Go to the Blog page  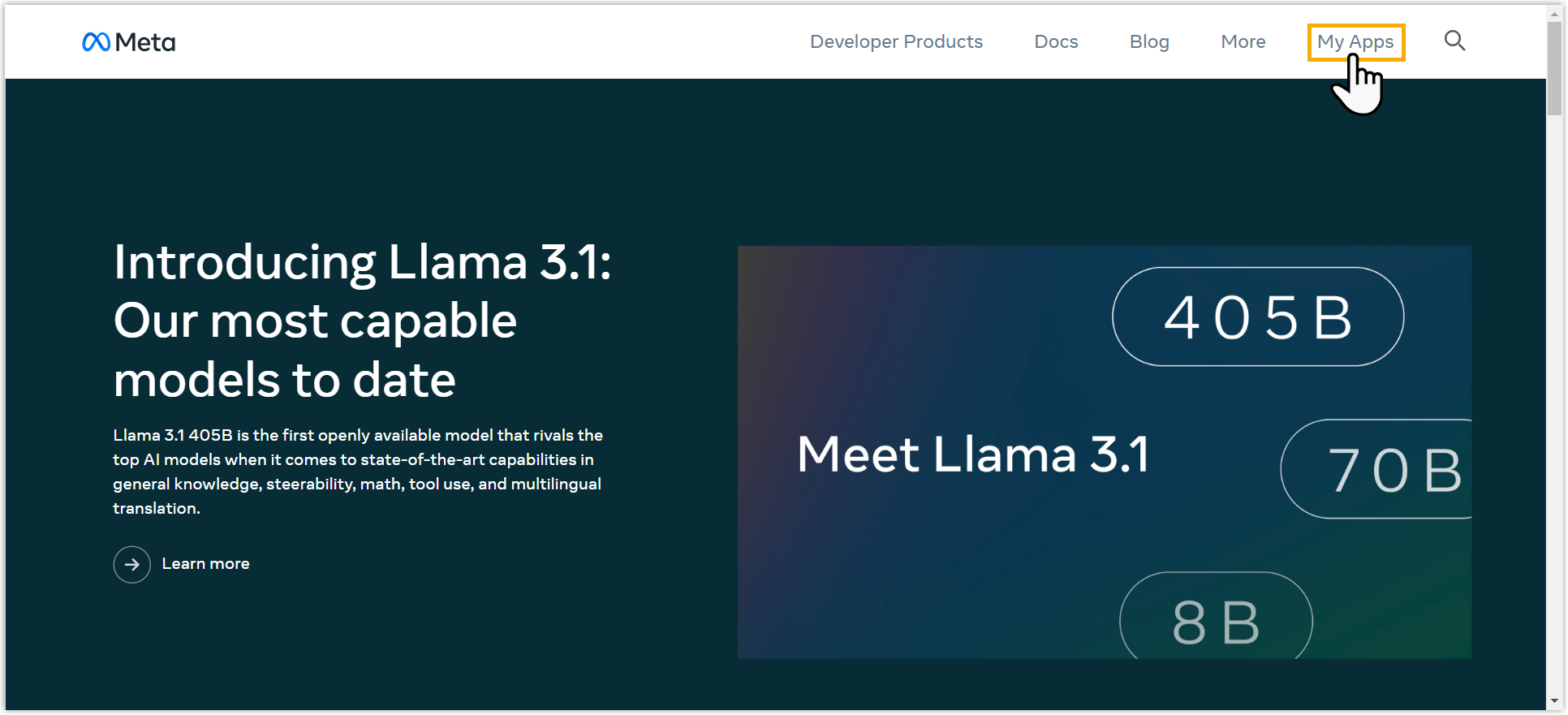click(x=1149, y=41)
